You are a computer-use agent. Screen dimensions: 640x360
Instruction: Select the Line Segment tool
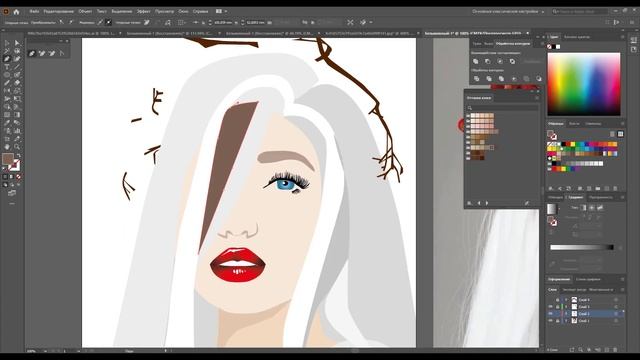click(x=17, y=67)
